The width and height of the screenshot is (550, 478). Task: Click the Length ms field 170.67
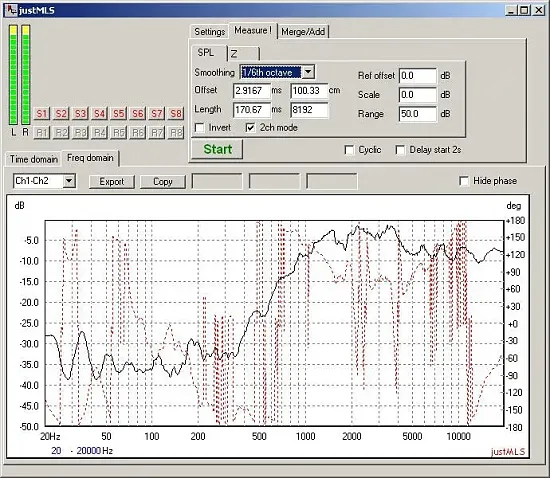pyautogui.click(x=252, y=110)
